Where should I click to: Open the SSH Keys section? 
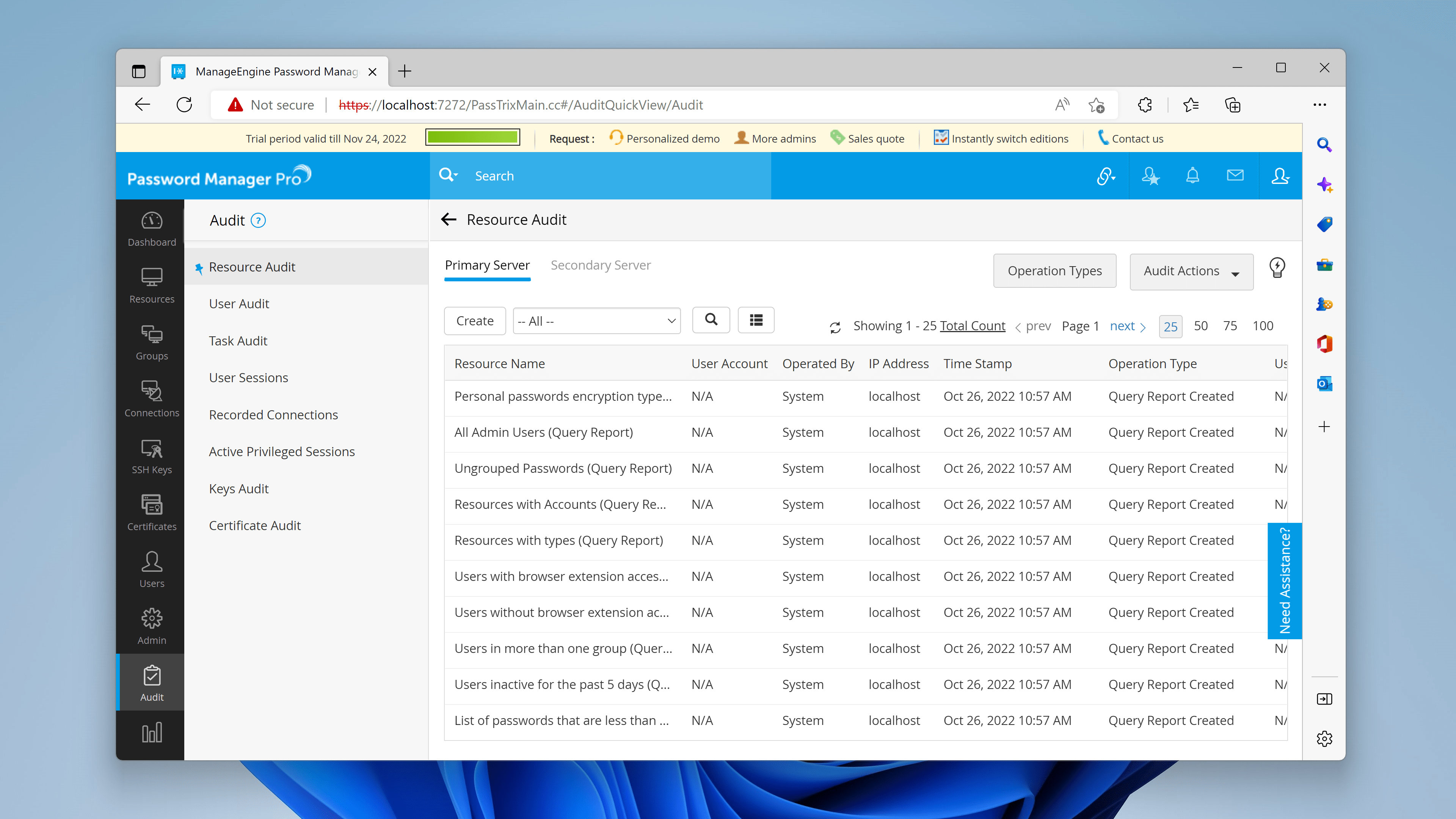coord(152,456)
